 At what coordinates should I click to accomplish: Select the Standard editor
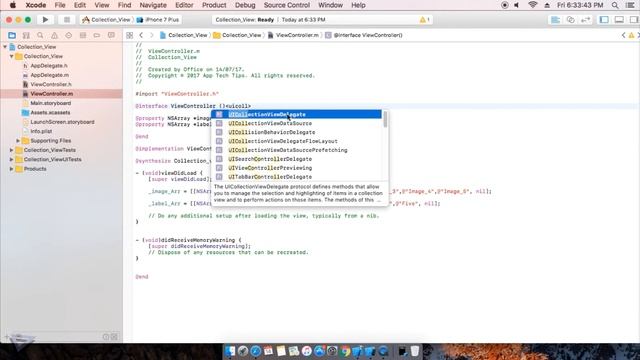pyautogui.click(x=556, y=20)
